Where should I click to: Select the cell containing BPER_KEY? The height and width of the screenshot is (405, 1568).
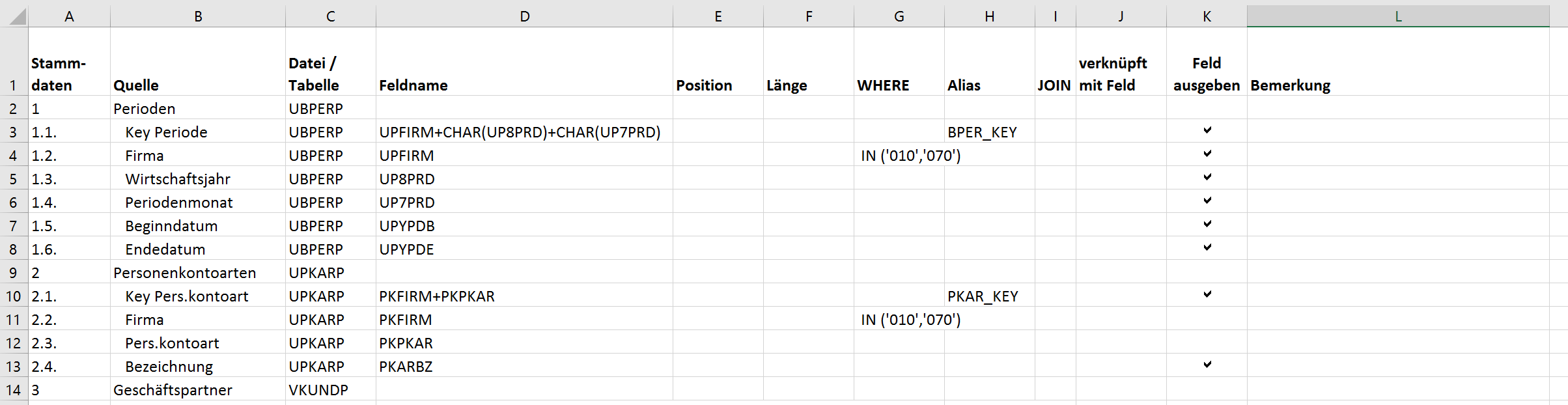pyautogui.click(x=989, y=132)
